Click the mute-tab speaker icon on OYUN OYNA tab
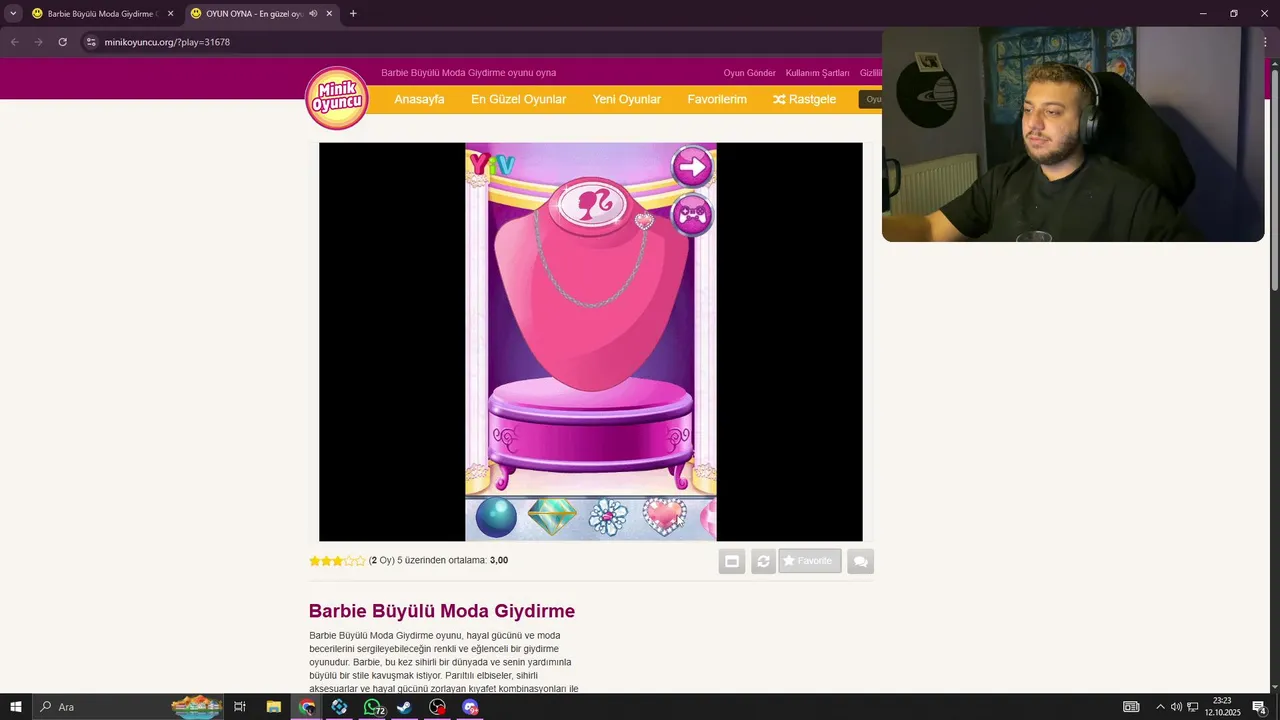 313,14
